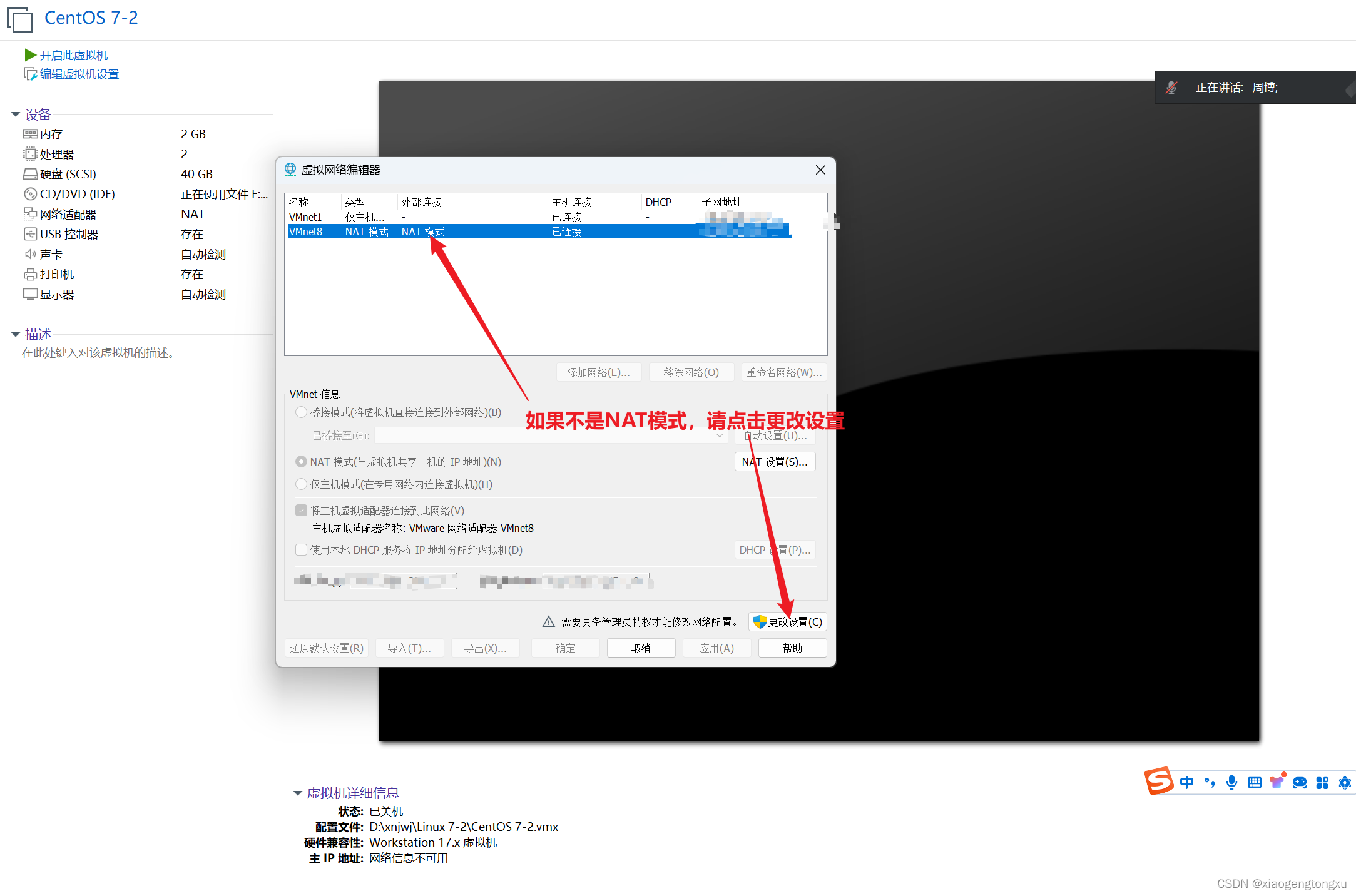Click the warning triangle beside the admin notice
Screen dimensions: 1356x896
(x=549, y=621)
